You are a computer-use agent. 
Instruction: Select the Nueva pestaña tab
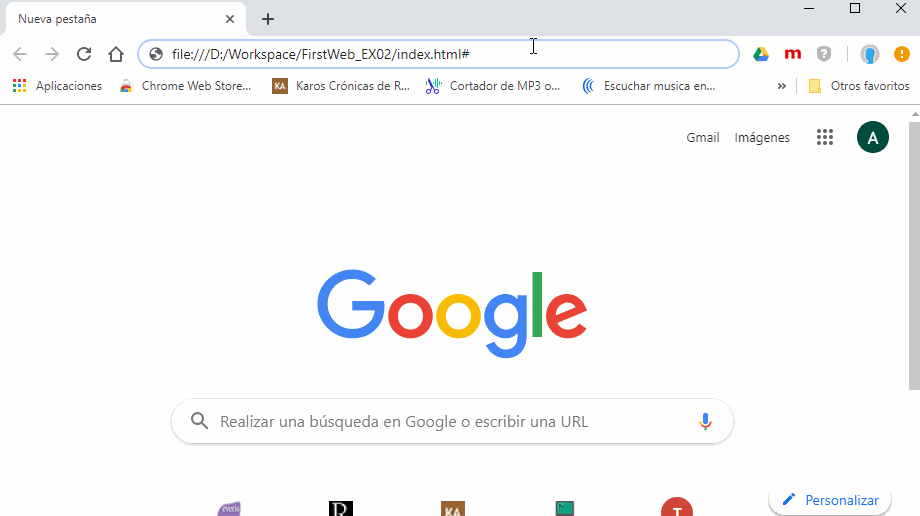[x=125, y=19]
